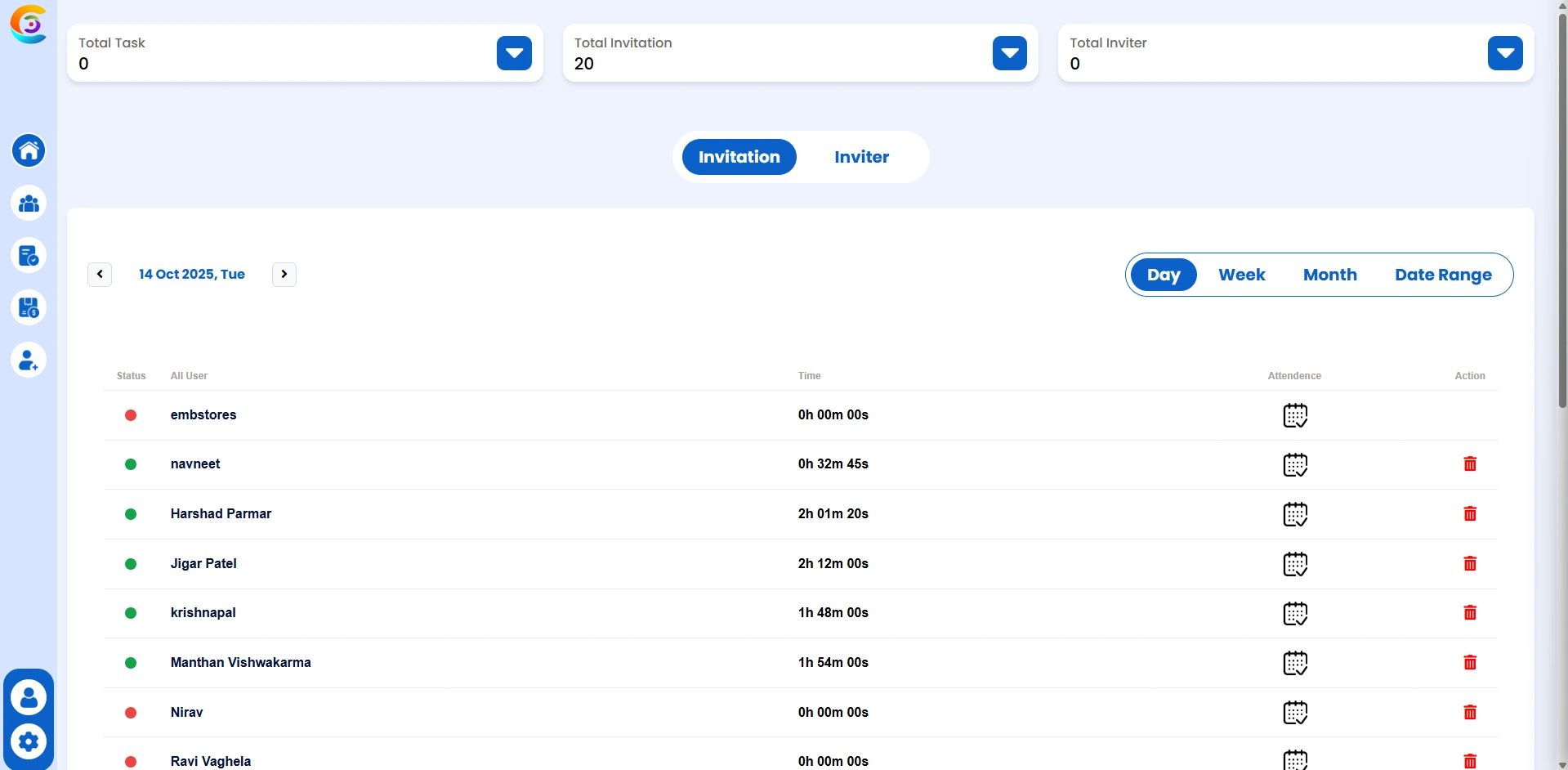Expand the Total Task dropdown

tap(514, 53)
